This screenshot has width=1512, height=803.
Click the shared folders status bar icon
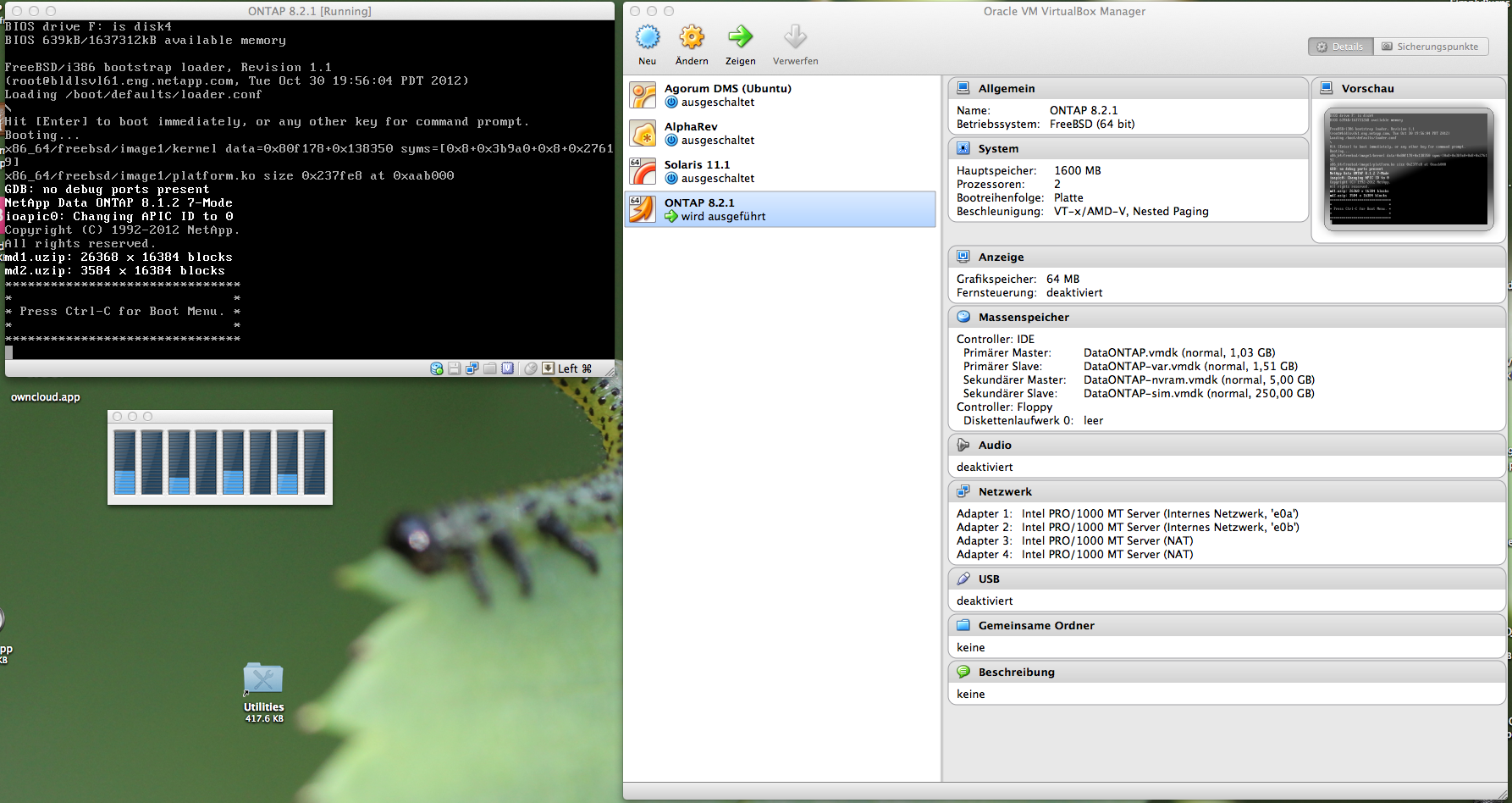tap(490, 368)
